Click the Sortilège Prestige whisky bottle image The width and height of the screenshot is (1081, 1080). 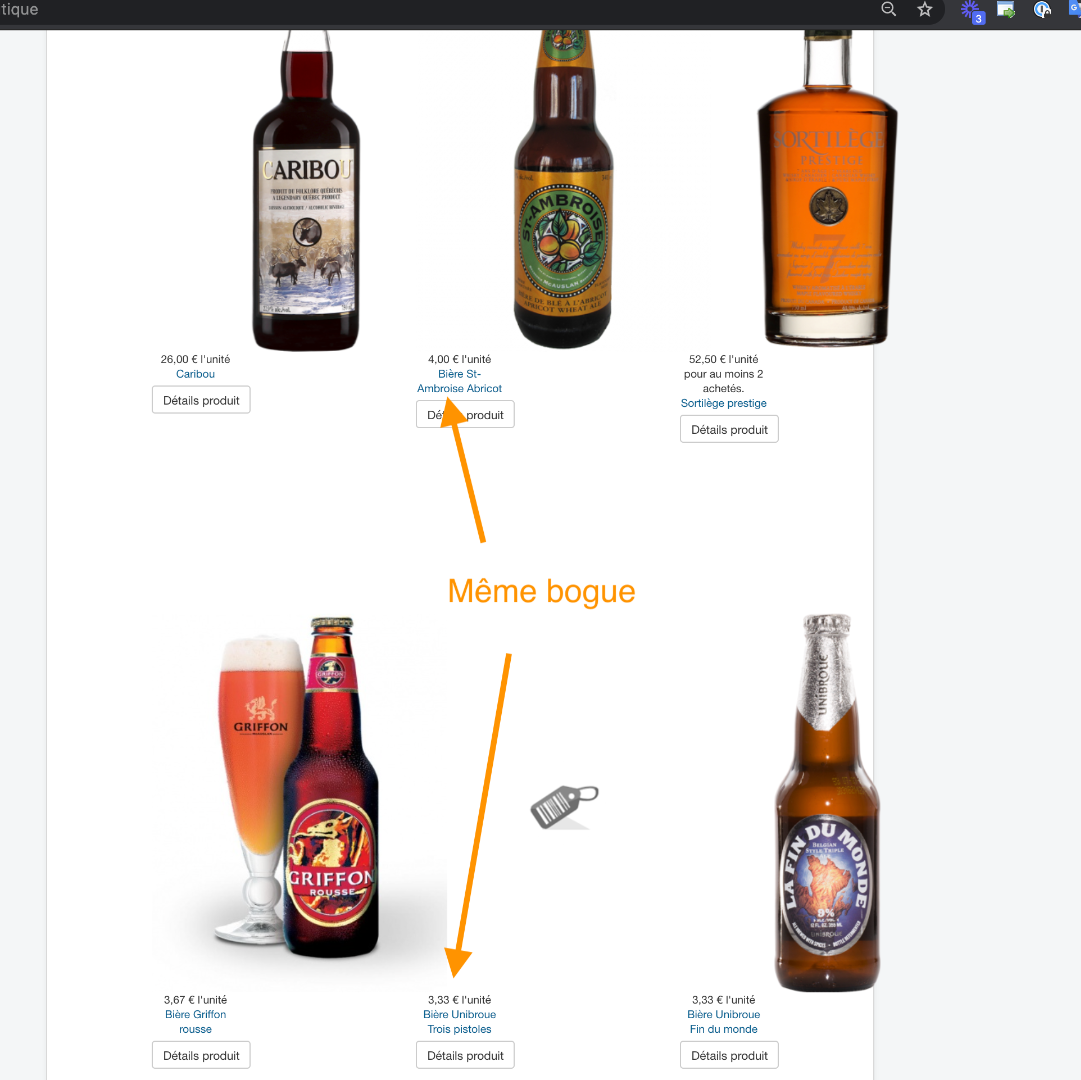point(827,187)
